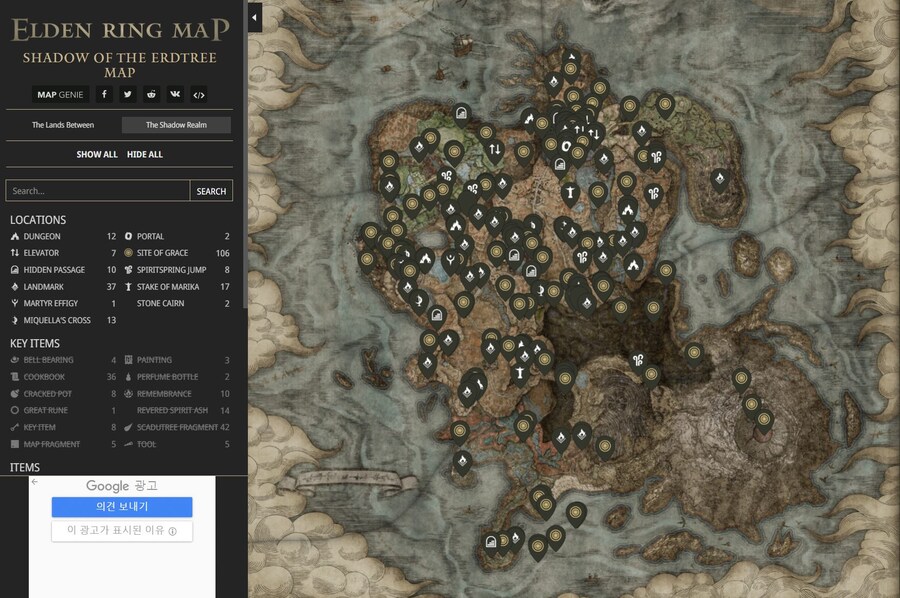Hide Hidden Passage markers
Screen dimensions: 900x598
pyautogui.click(x=63, y=270)
